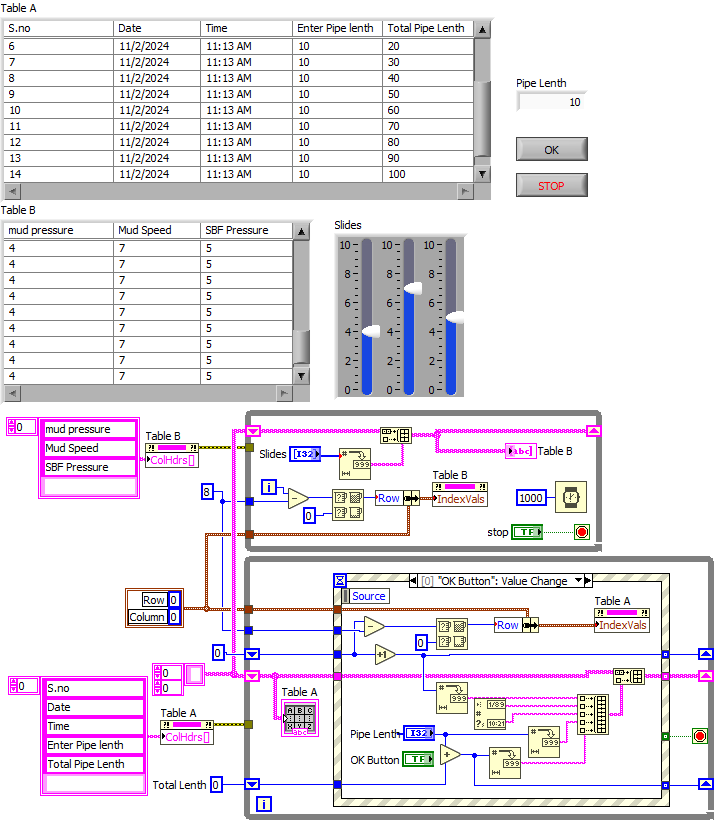The image size is (717, 826).
Task: Click the event timeout hourglass terminal
Action: [x=340, y=580]
